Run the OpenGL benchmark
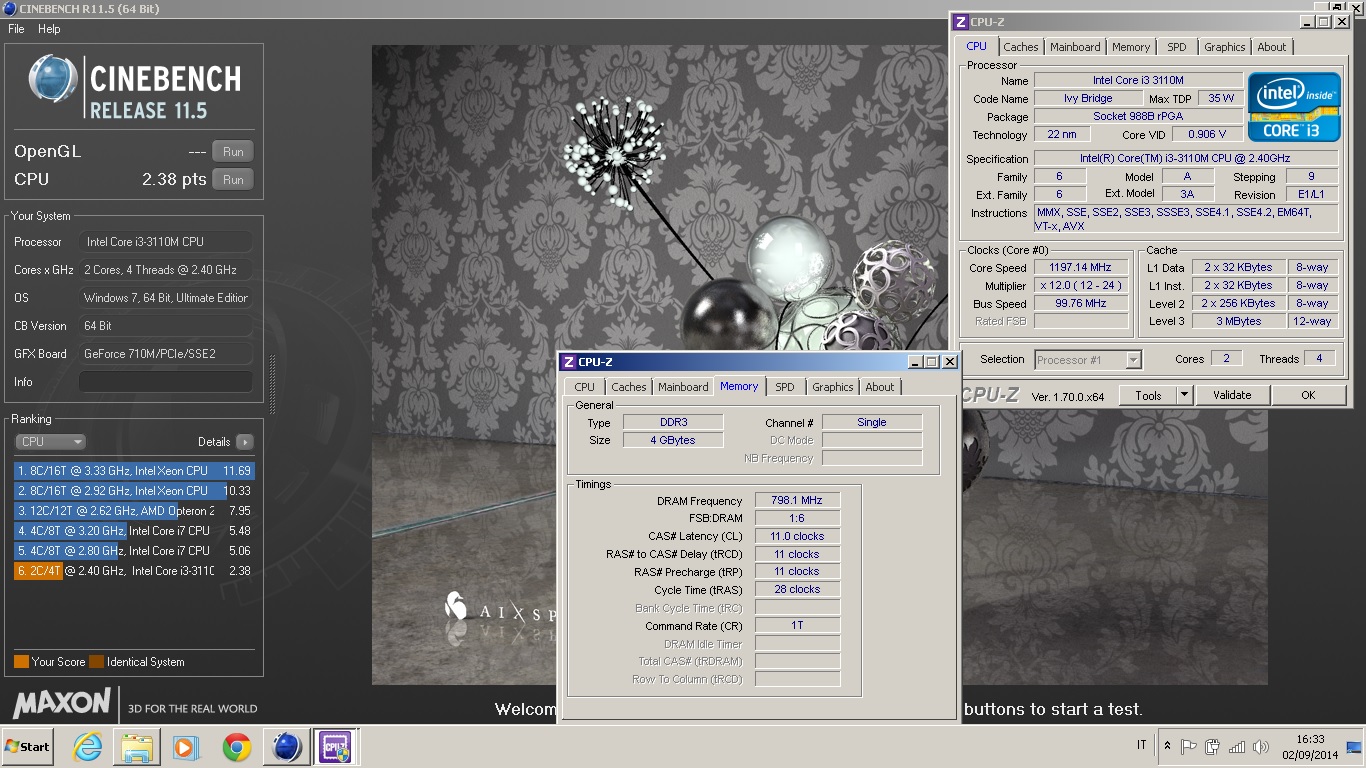Screen dimensions: 1366x768 point(233,152)
